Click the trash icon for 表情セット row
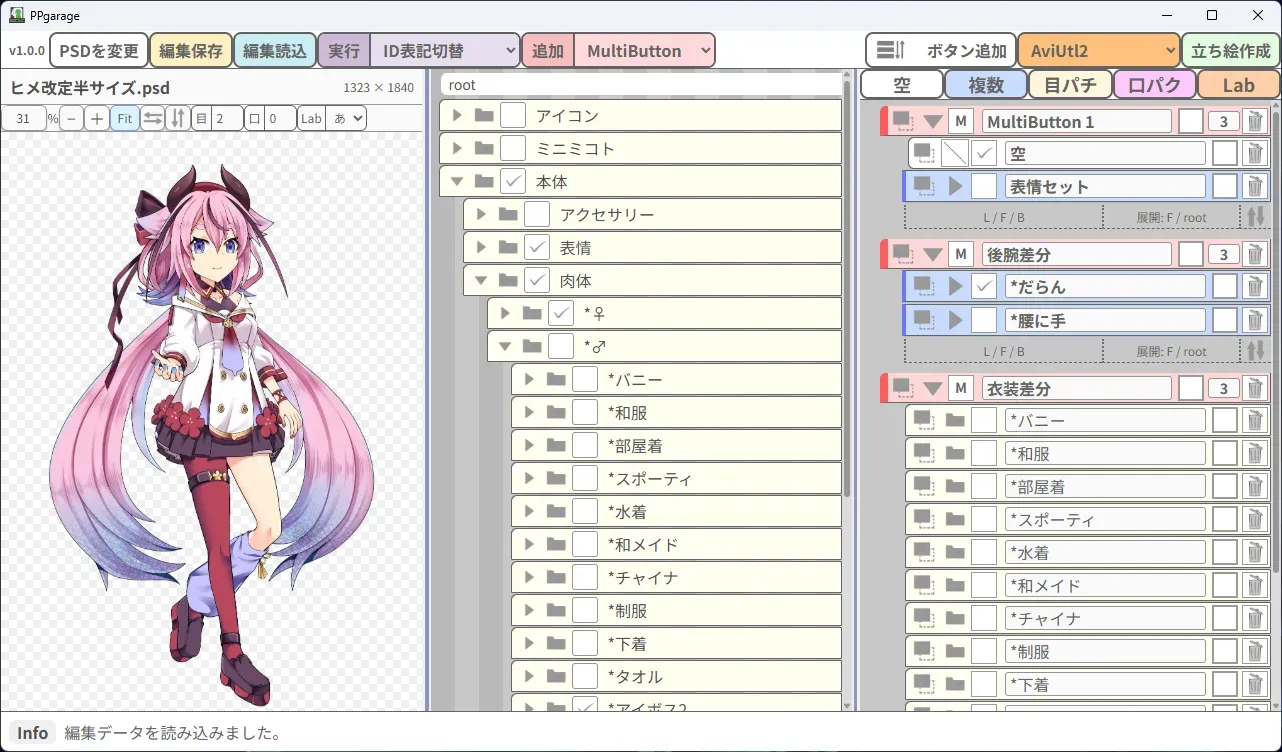Viewport: 1282px width, 752px height. (x=1254, y=187)
